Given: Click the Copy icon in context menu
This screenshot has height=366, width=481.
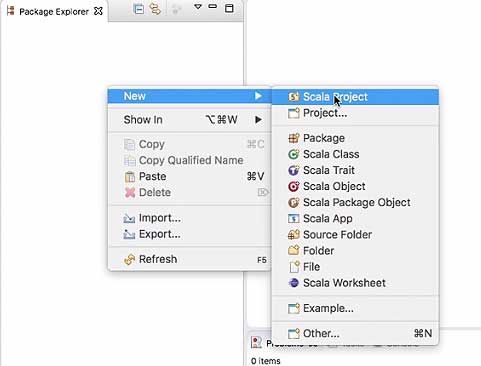Looking at the screenshot, I should point(129,144).
